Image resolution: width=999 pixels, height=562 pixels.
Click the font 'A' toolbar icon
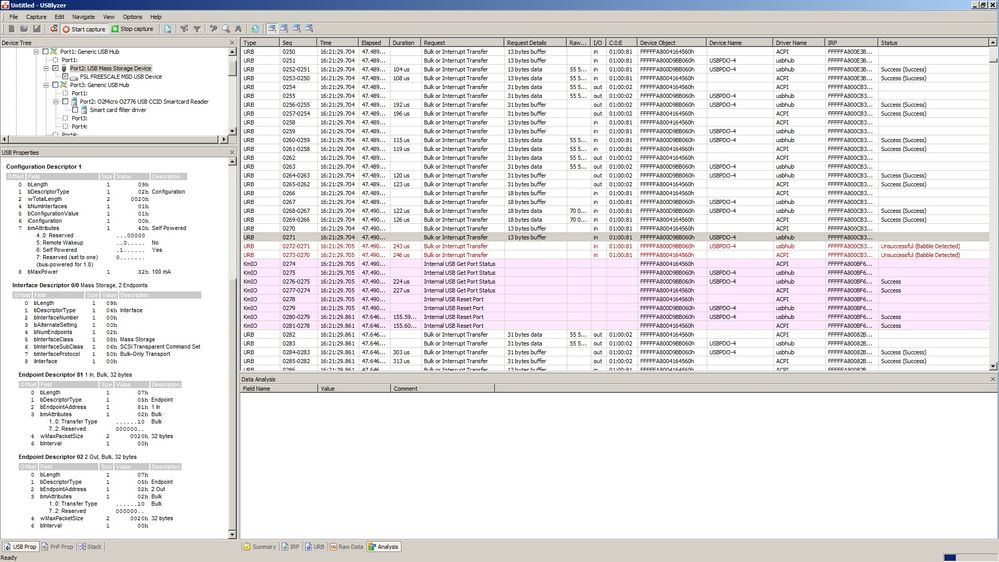238,29
